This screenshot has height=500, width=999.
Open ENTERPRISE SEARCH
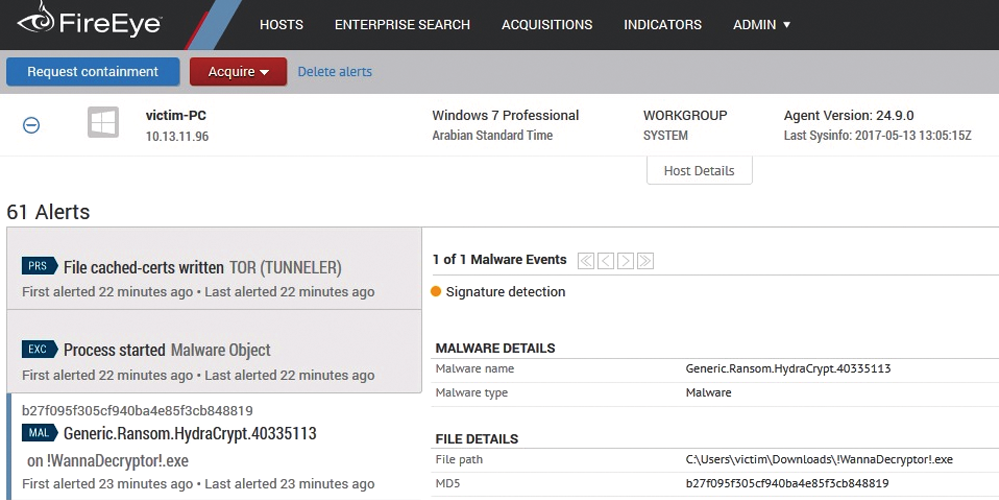pyautogui.click(x=402, y=25)
